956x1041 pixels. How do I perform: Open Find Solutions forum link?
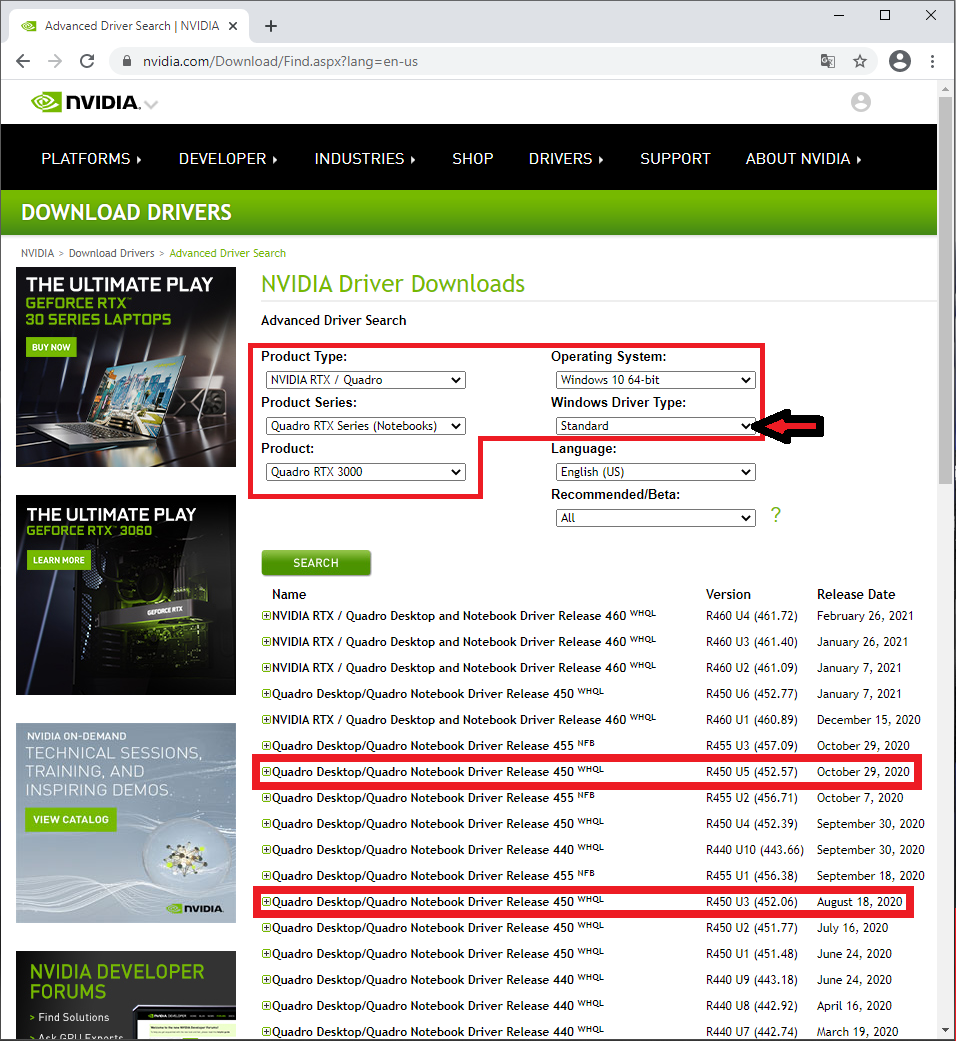[74, 1016]
